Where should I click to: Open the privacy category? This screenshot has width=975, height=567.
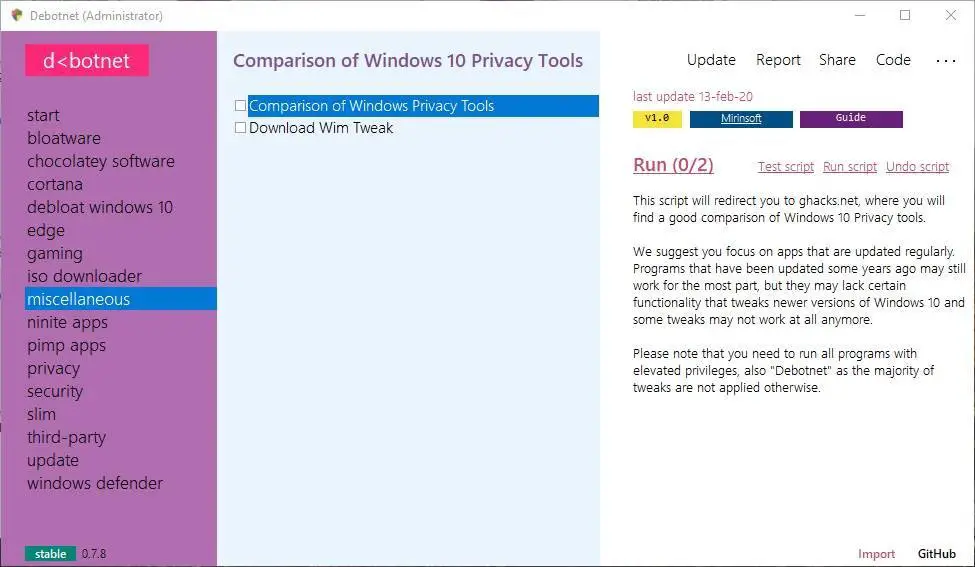(x=53, y=369)
